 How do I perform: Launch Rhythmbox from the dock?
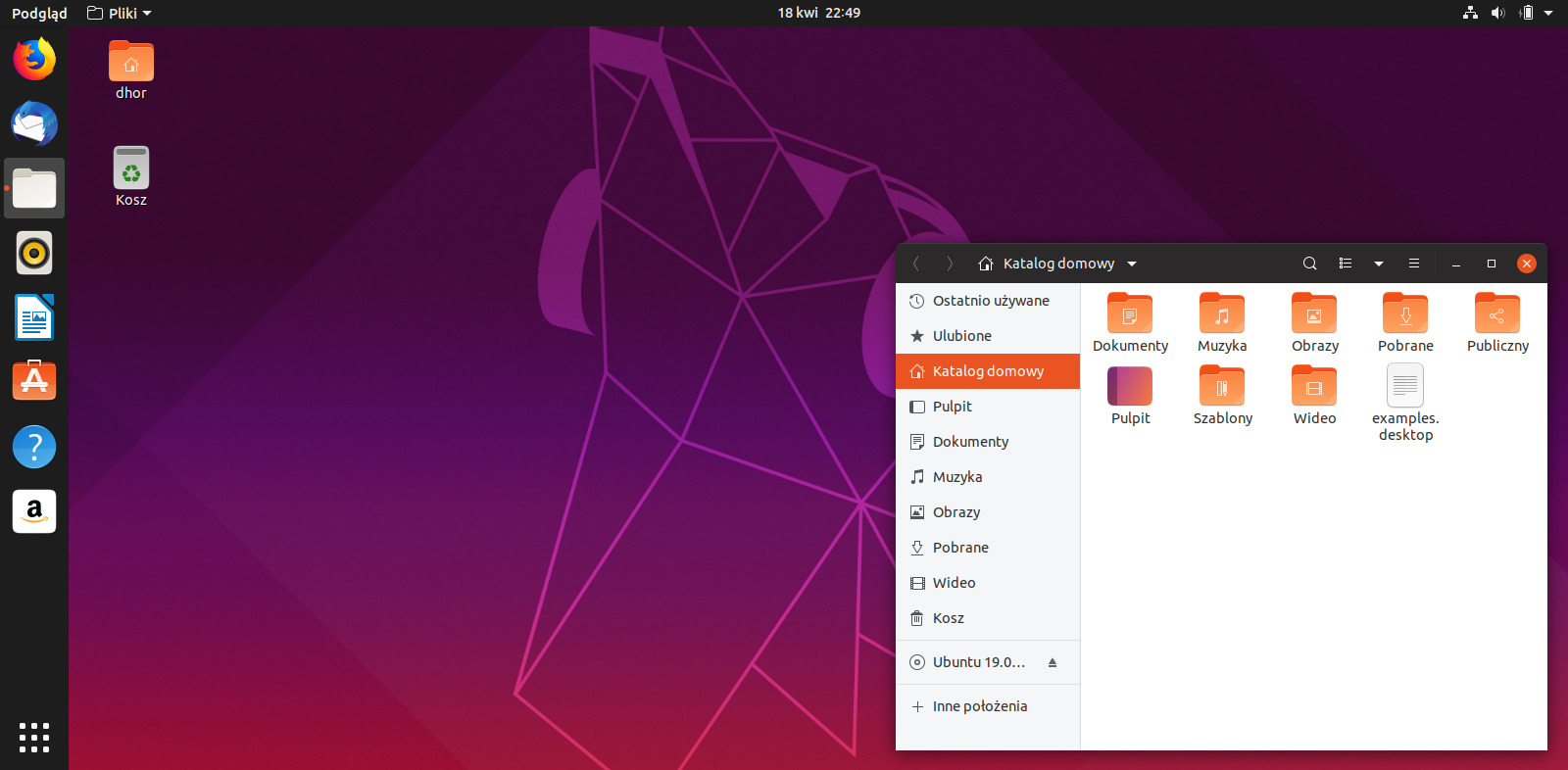tap(34, 253)
